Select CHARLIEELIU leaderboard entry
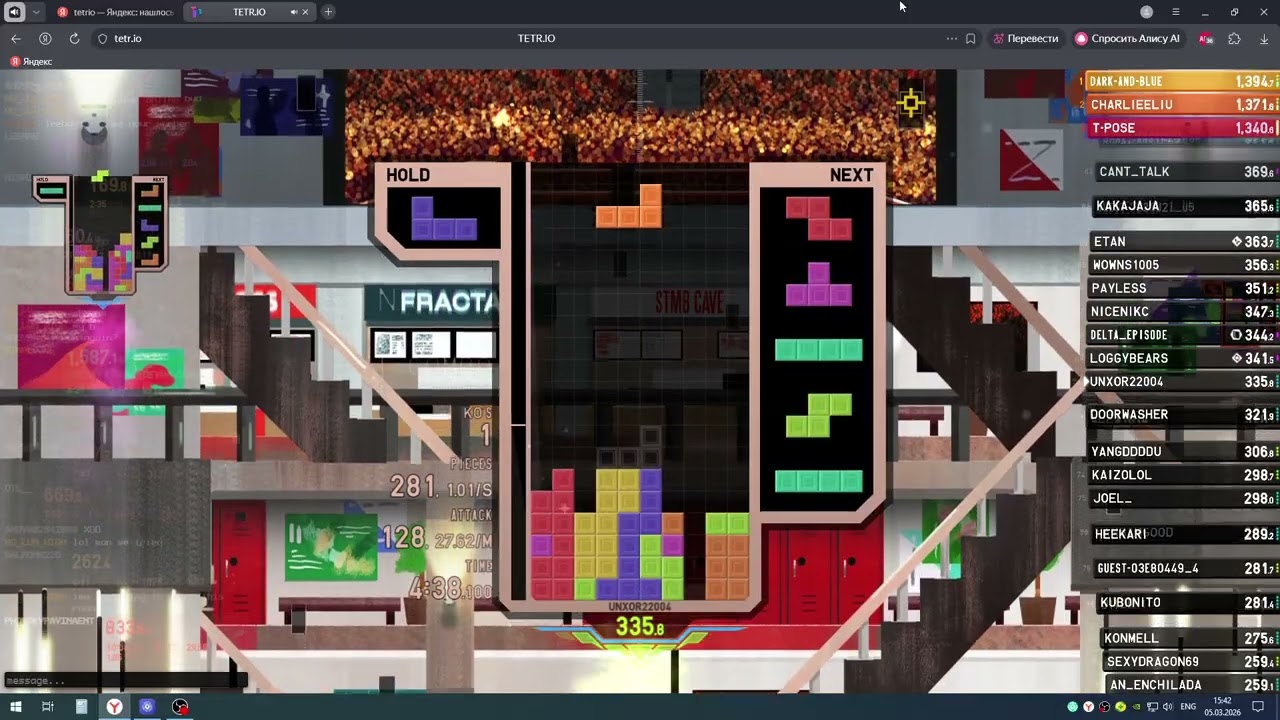Screen dimensions: 1280x720 pyautogui.click(x=1181, y=104)
